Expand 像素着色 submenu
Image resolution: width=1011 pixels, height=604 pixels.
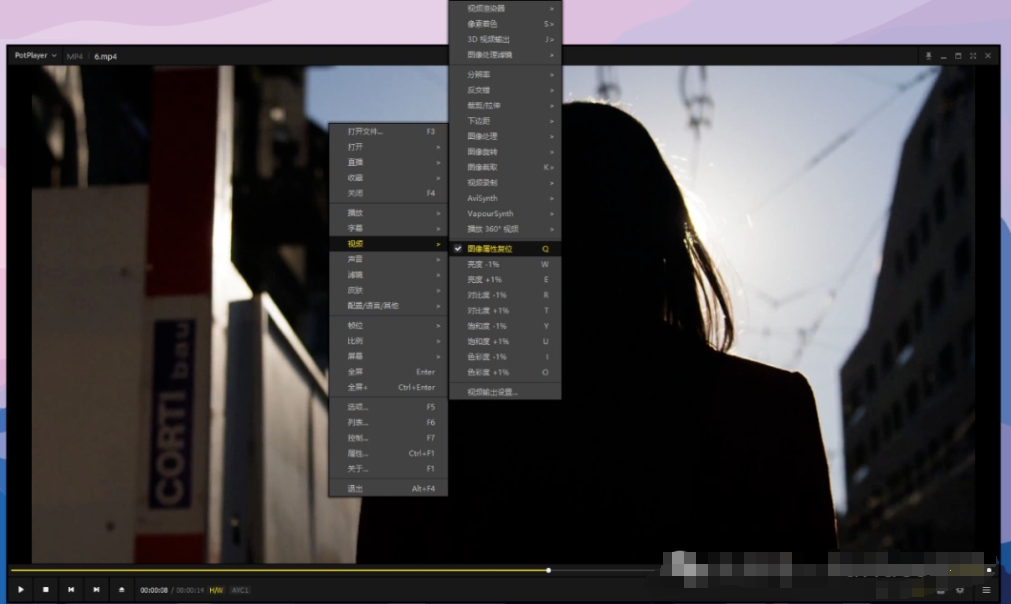click(x=505, y=24)
